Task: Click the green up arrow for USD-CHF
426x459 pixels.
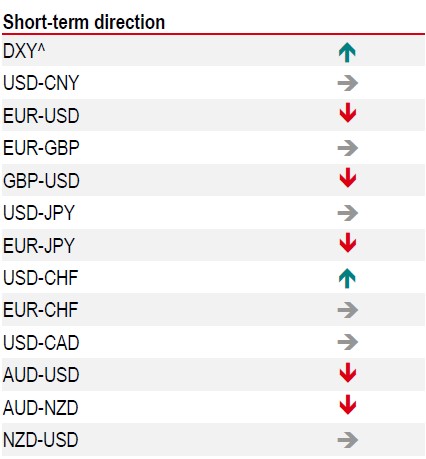Action: coord(347,278)
